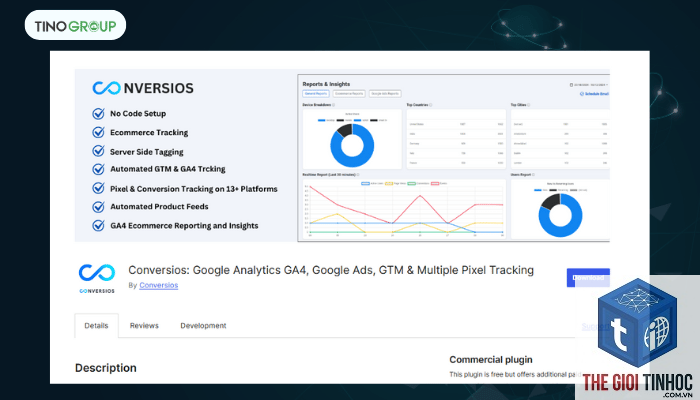Click the banner's infinity logo
Viewport: 700px width, 400px height.
point(107,88)
